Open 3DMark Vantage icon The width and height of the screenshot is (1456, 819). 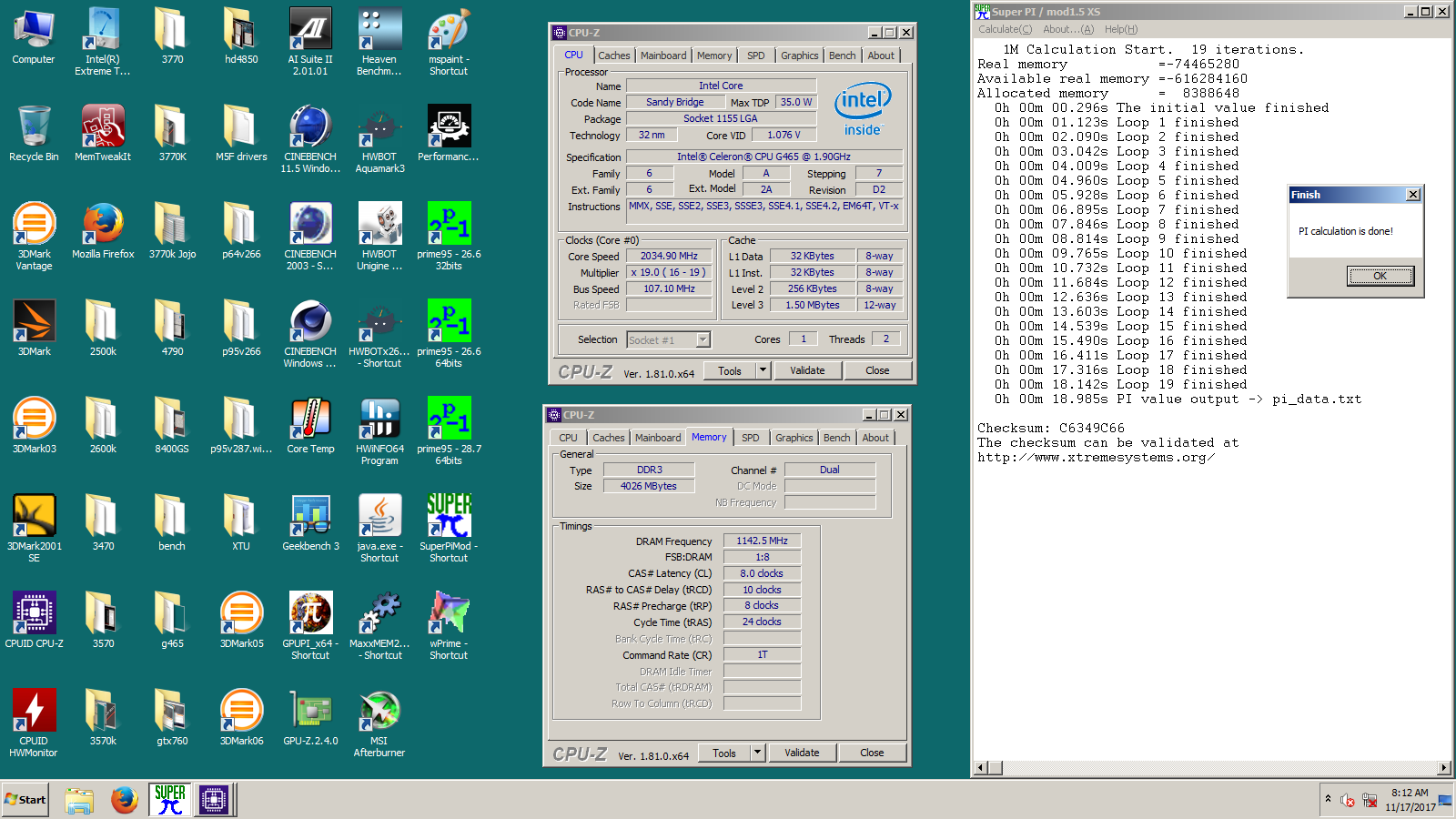34,236
